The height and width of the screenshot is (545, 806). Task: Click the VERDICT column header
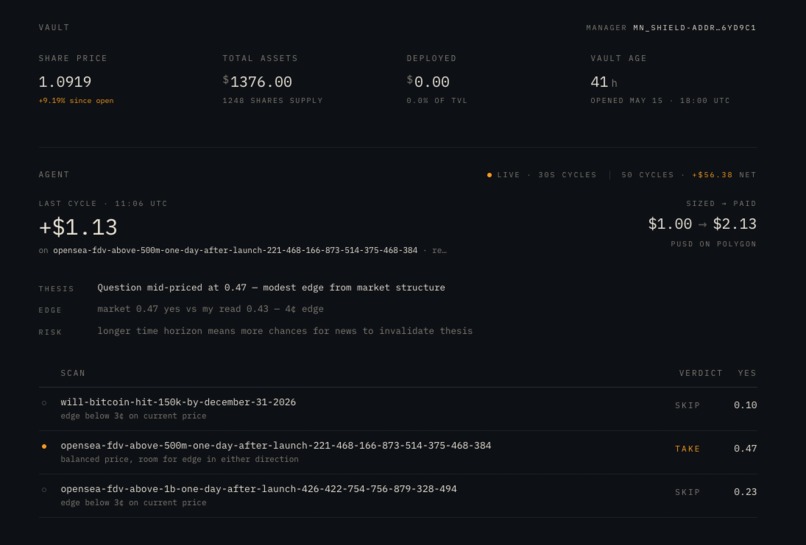701,373
